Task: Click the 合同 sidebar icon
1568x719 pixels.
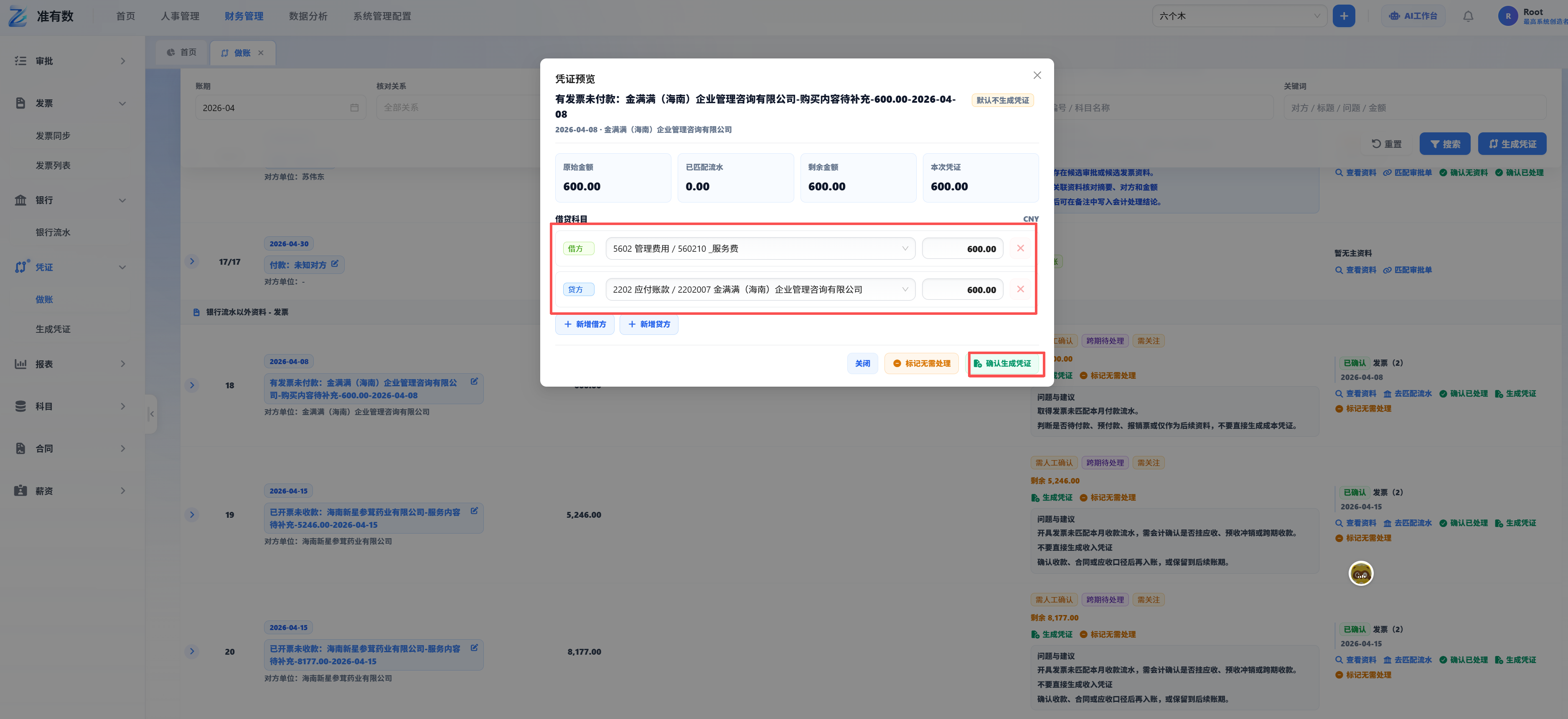Action: 21,448
